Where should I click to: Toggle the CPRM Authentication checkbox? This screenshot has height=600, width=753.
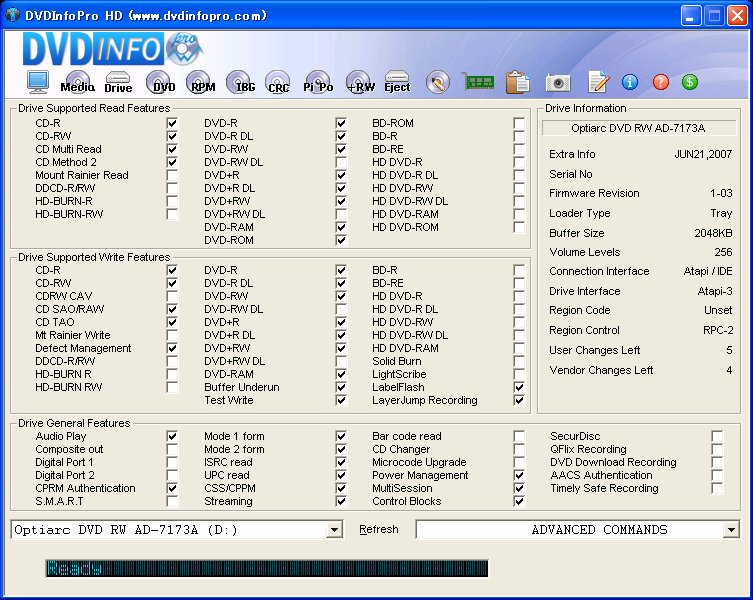coord(172,488)
